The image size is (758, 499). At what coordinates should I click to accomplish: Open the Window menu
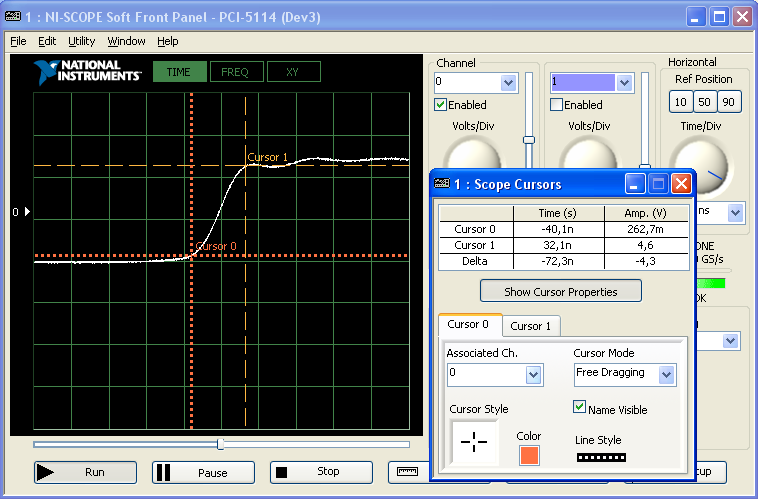[126, 41]
